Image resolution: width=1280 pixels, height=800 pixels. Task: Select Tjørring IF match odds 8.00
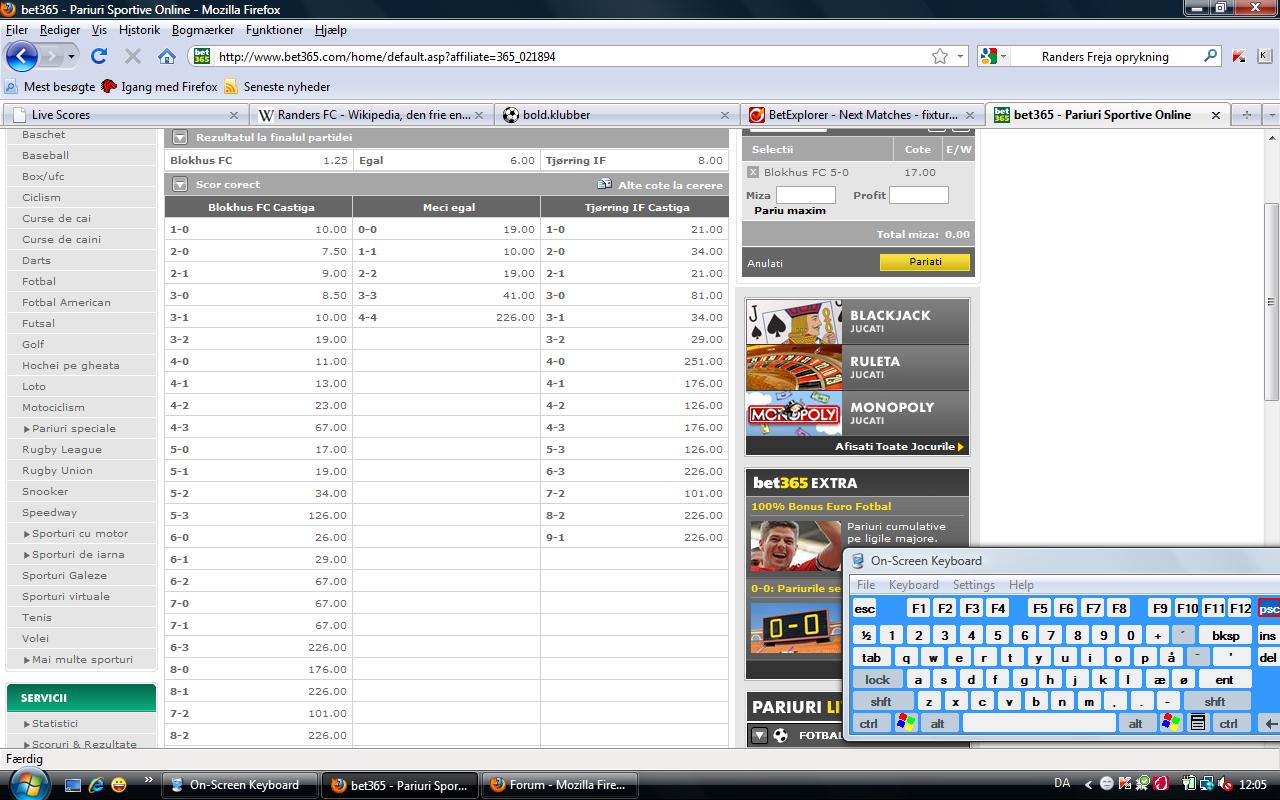(635, 160)
